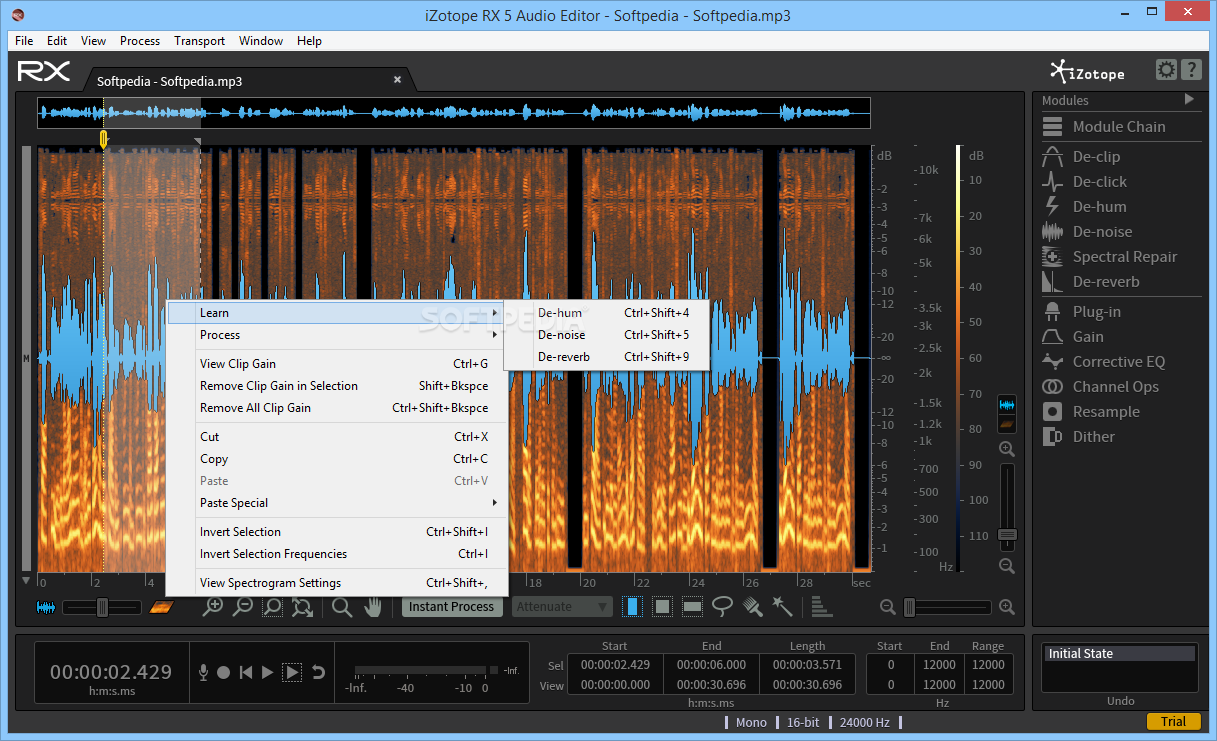Open the Gain module
This screenshot has width=1217, height=741.
(1072, 337)
